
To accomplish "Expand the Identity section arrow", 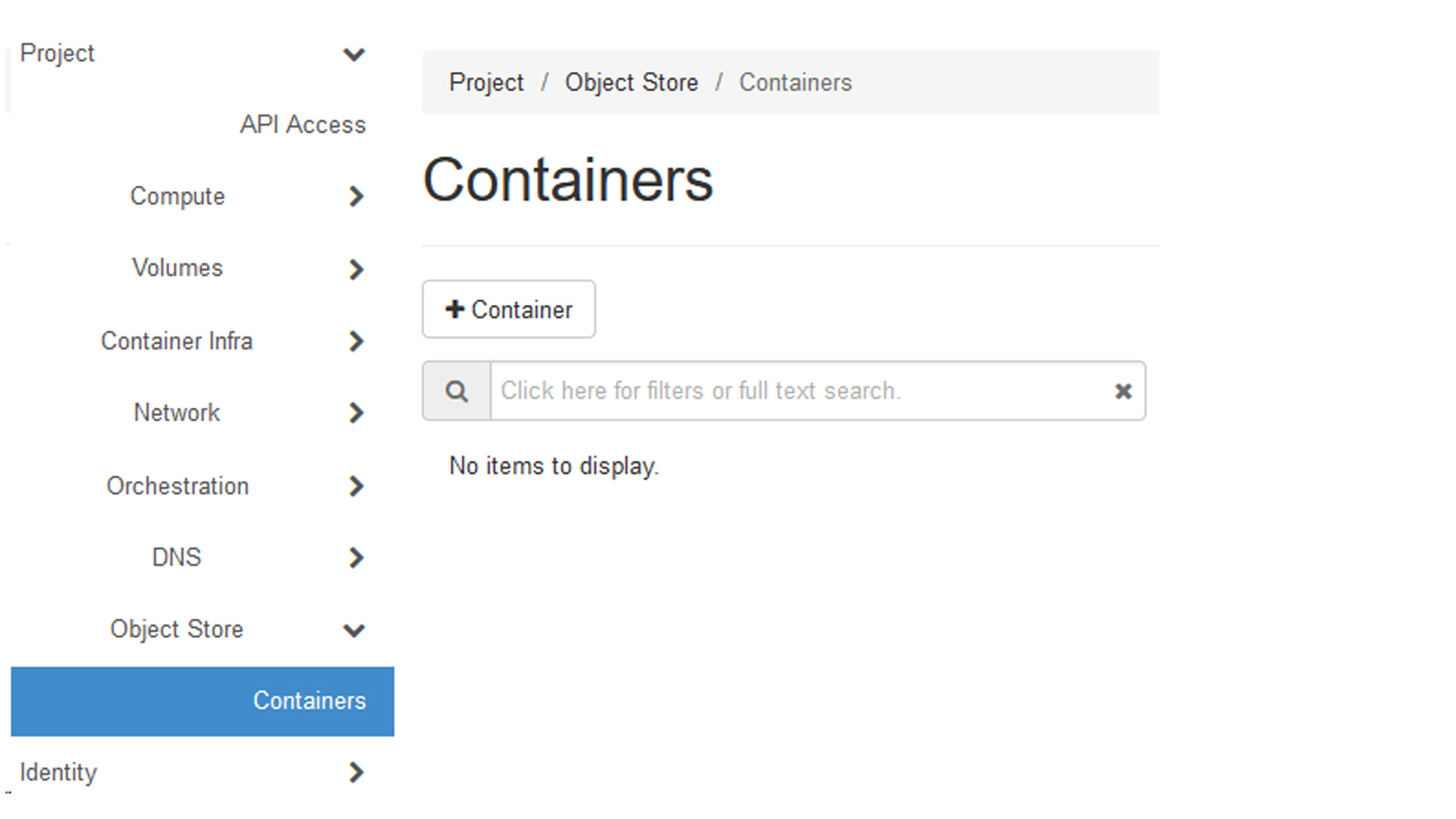I will tap(356, 773).
